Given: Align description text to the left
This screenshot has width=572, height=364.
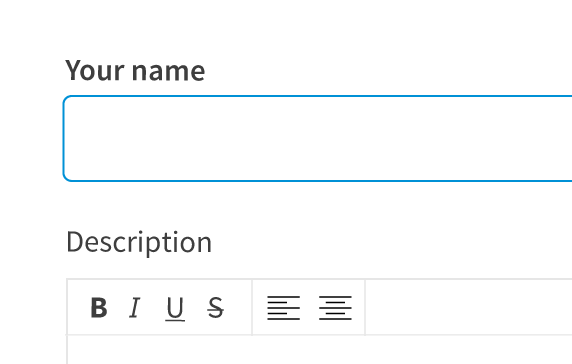Looking at the screenshot, I should 283,308.
